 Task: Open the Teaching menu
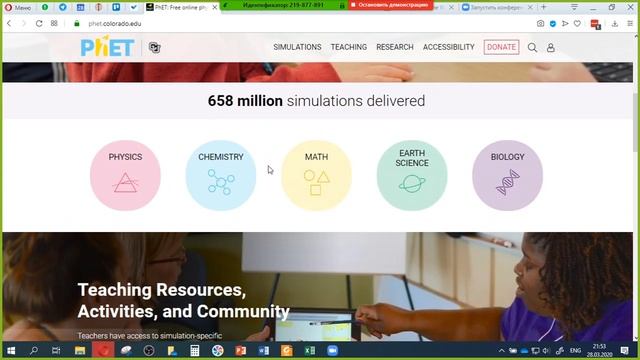tap(349, 47)
